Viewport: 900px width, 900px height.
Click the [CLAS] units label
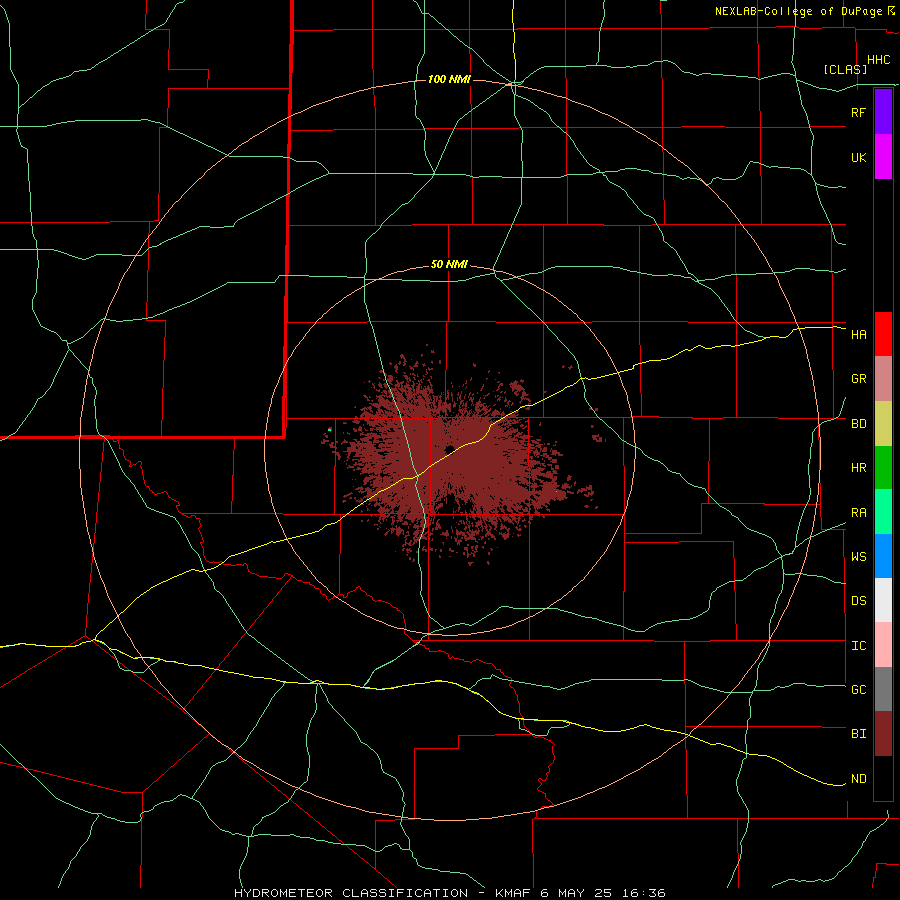pos(845,69)
